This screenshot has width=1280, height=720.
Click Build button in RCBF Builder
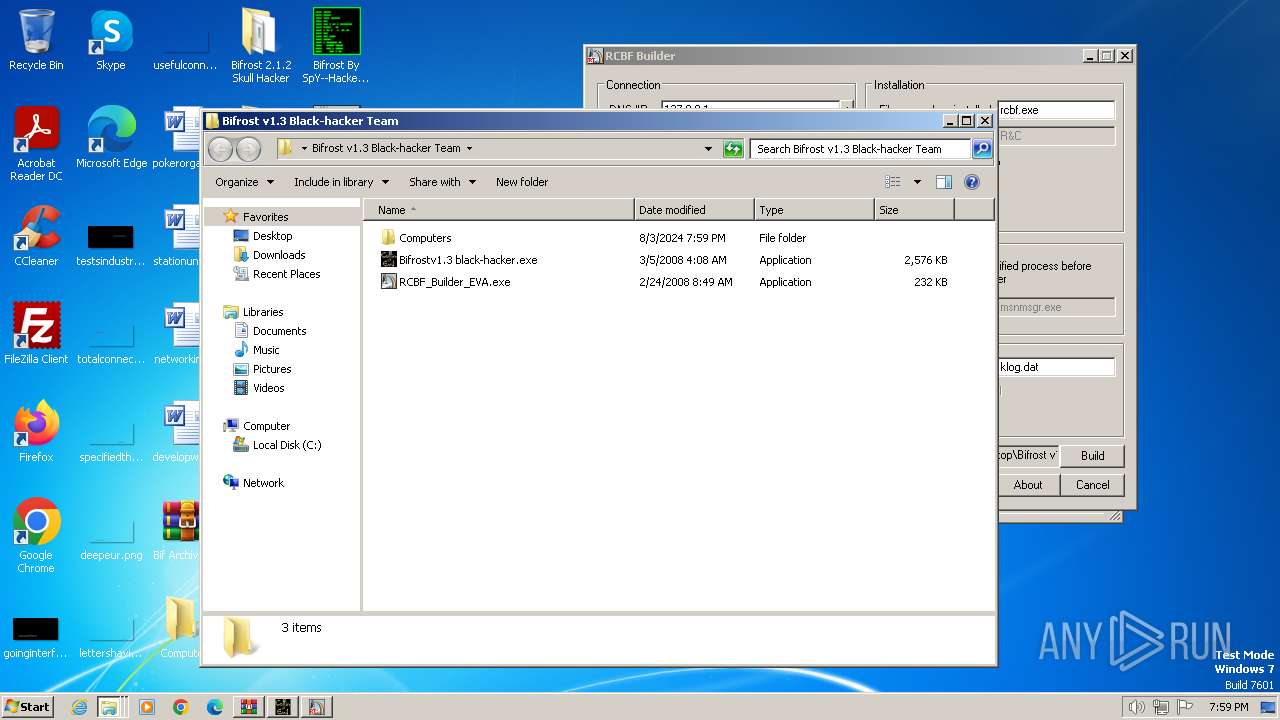pos(1092,456)
